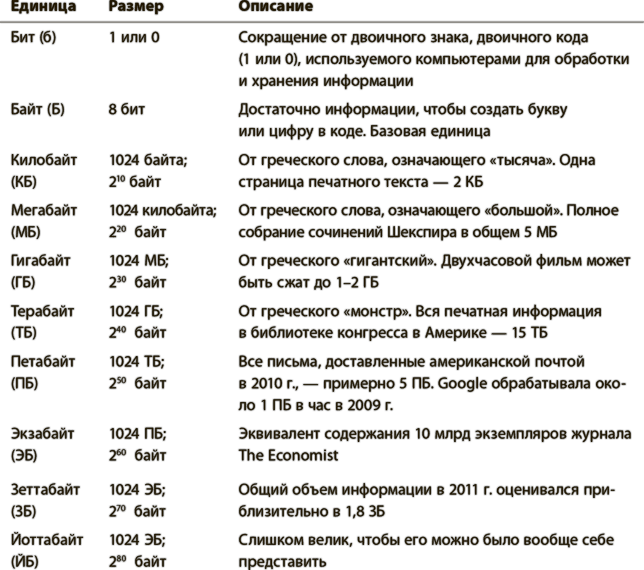This screenshot has width=644, height=570.
Task: Click the text about 'библиотеке конгресса в Америке'
Action: click(393, 333)
